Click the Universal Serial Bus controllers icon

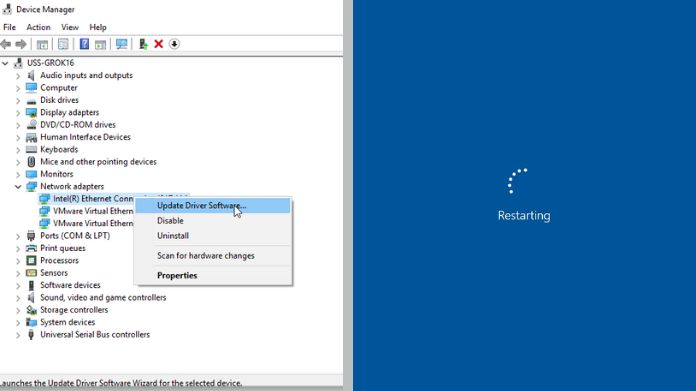31,335
